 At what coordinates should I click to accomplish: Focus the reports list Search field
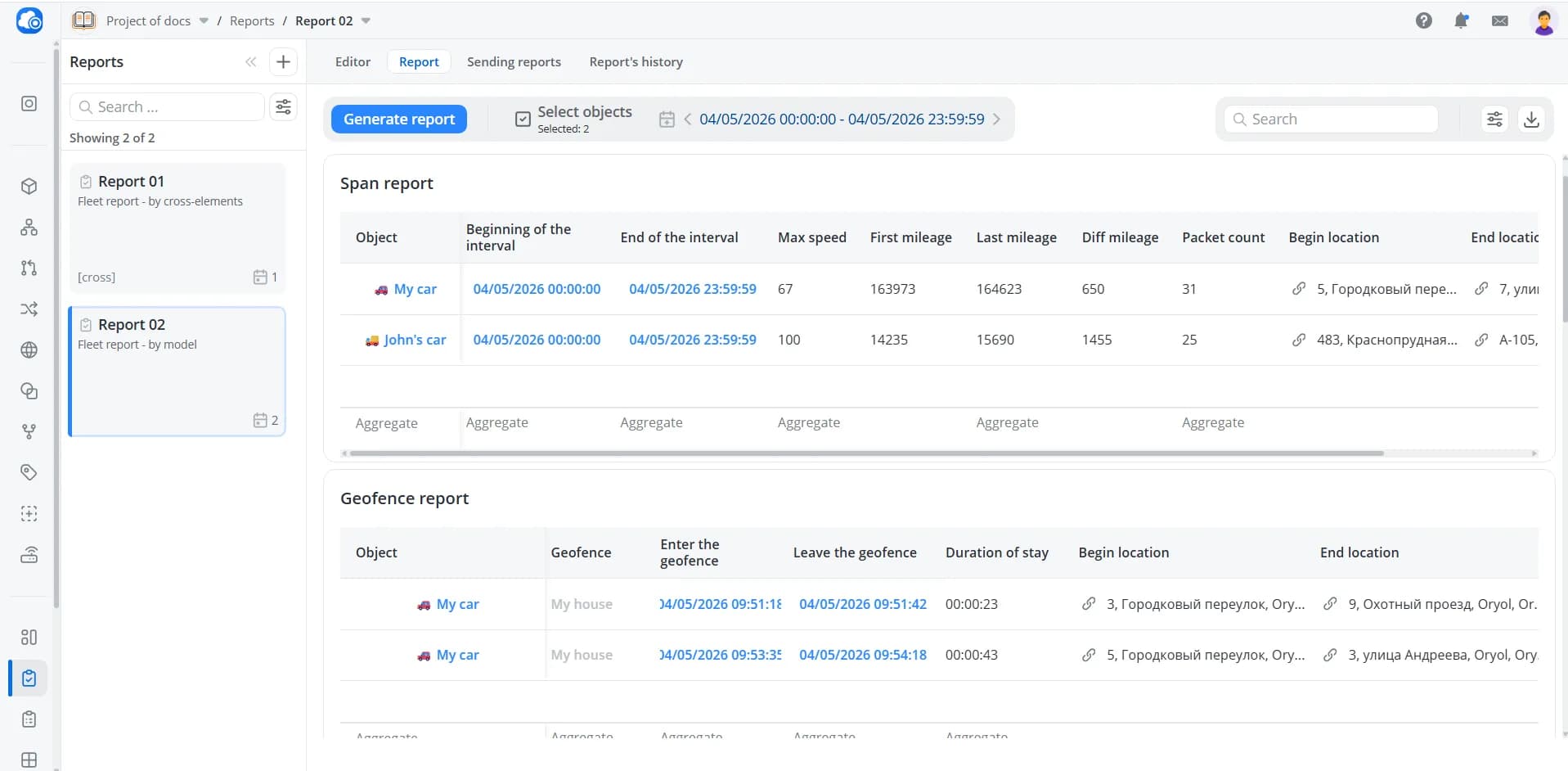[168, 106]
